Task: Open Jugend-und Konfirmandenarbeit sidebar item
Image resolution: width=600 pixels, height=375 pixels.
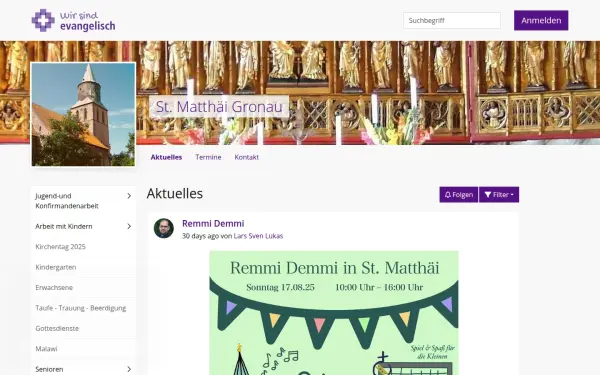Action: pos(67,201)
